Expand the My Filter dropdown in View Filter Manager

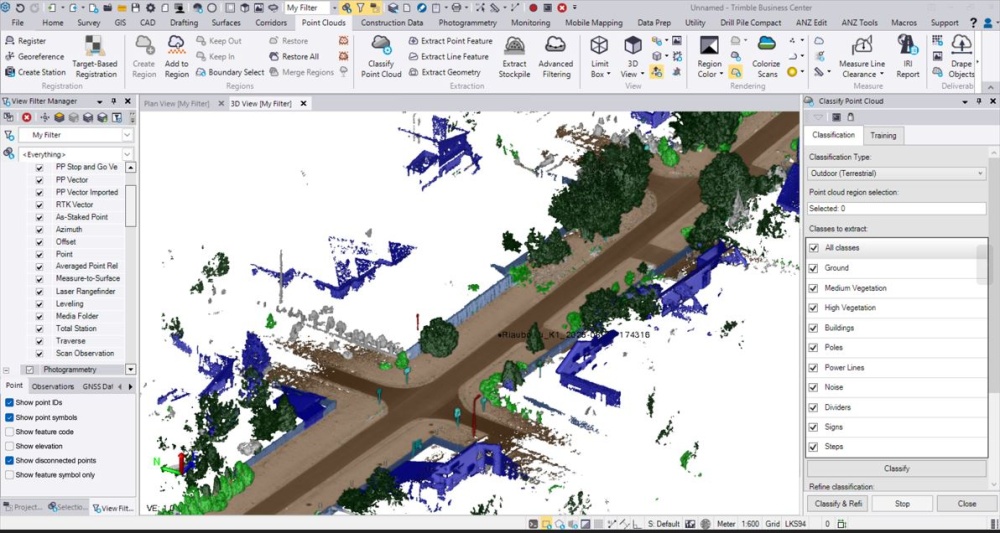point(127,135)
